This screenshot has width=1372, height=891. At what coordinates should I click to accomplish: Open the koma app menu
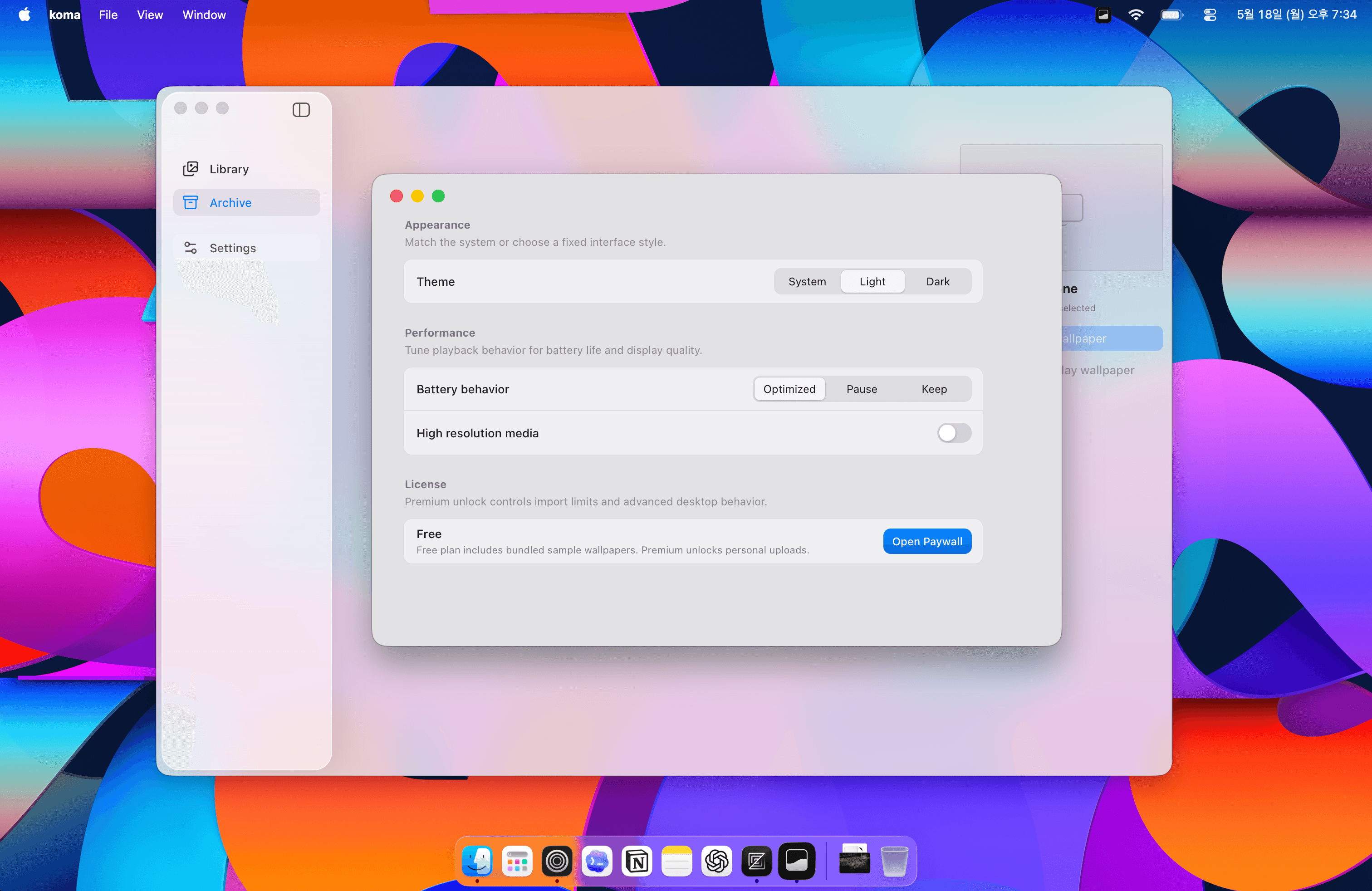[x=64, y=15]
